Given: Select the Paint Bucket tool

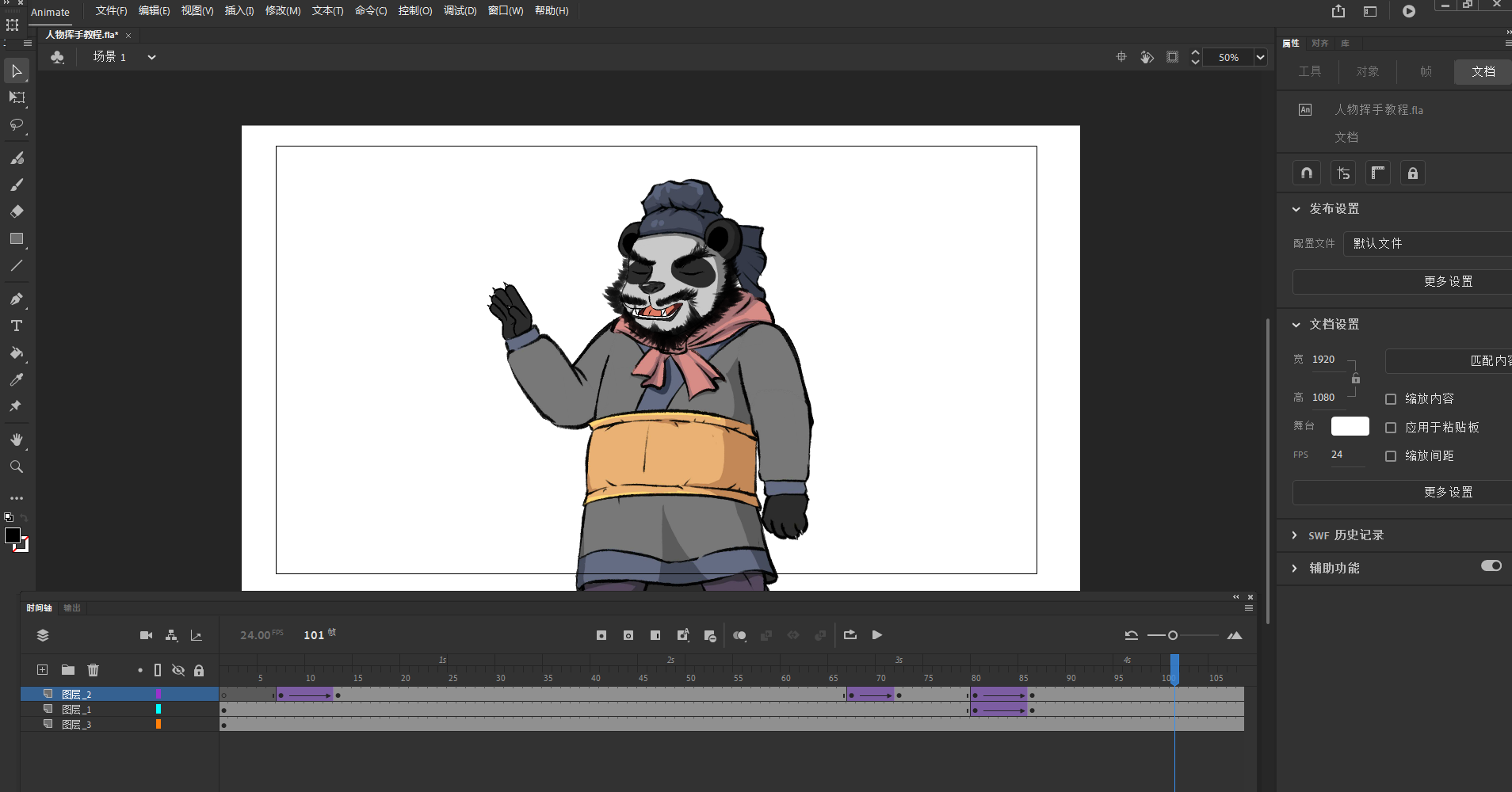Looking at the screenshot, I should 17,352.
